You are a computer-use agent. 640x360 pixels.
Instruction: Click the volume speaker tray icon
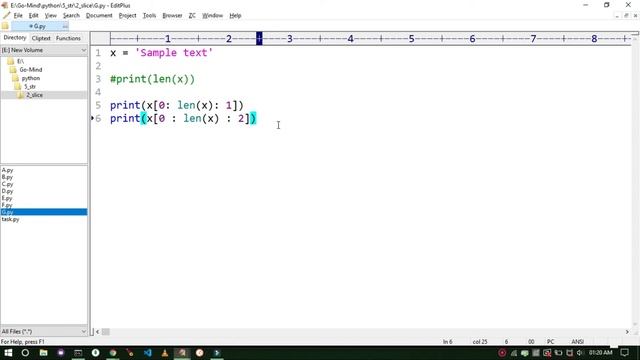click(x=580, y=353)
